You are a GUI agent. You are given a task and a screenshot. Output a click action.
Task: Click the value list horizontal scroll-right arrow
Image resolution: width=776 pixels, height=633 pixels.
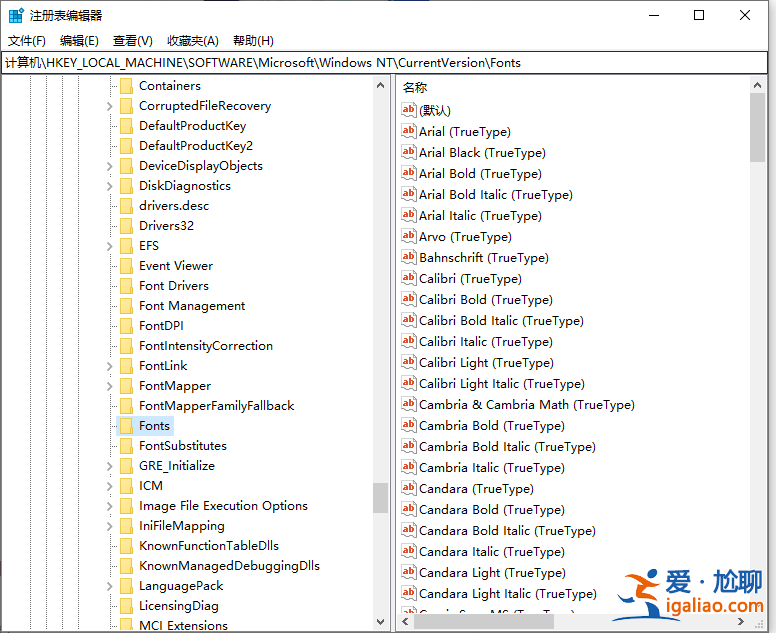(741, 621)
